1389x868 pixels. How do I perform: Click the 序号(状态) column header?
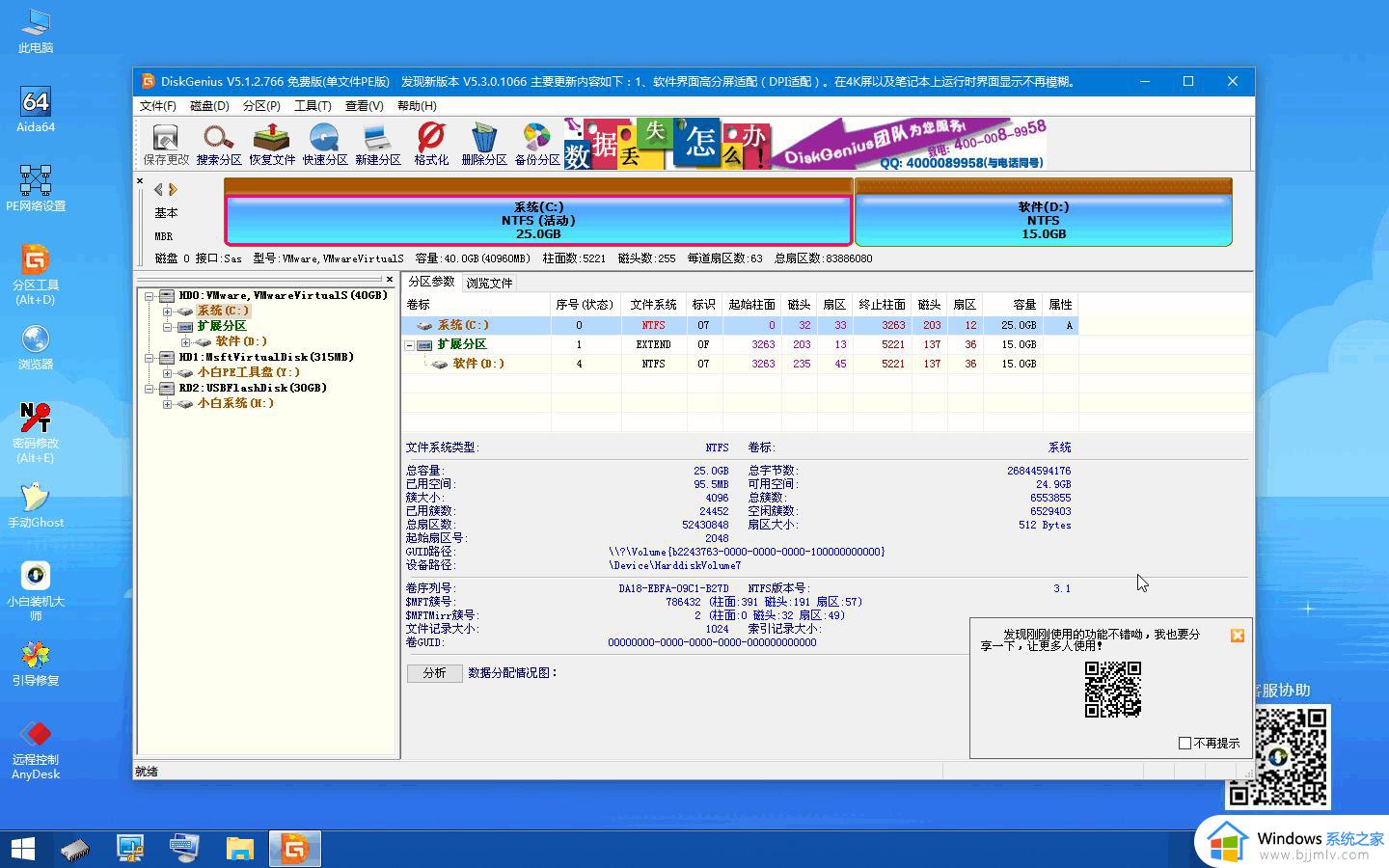[586, 305]
